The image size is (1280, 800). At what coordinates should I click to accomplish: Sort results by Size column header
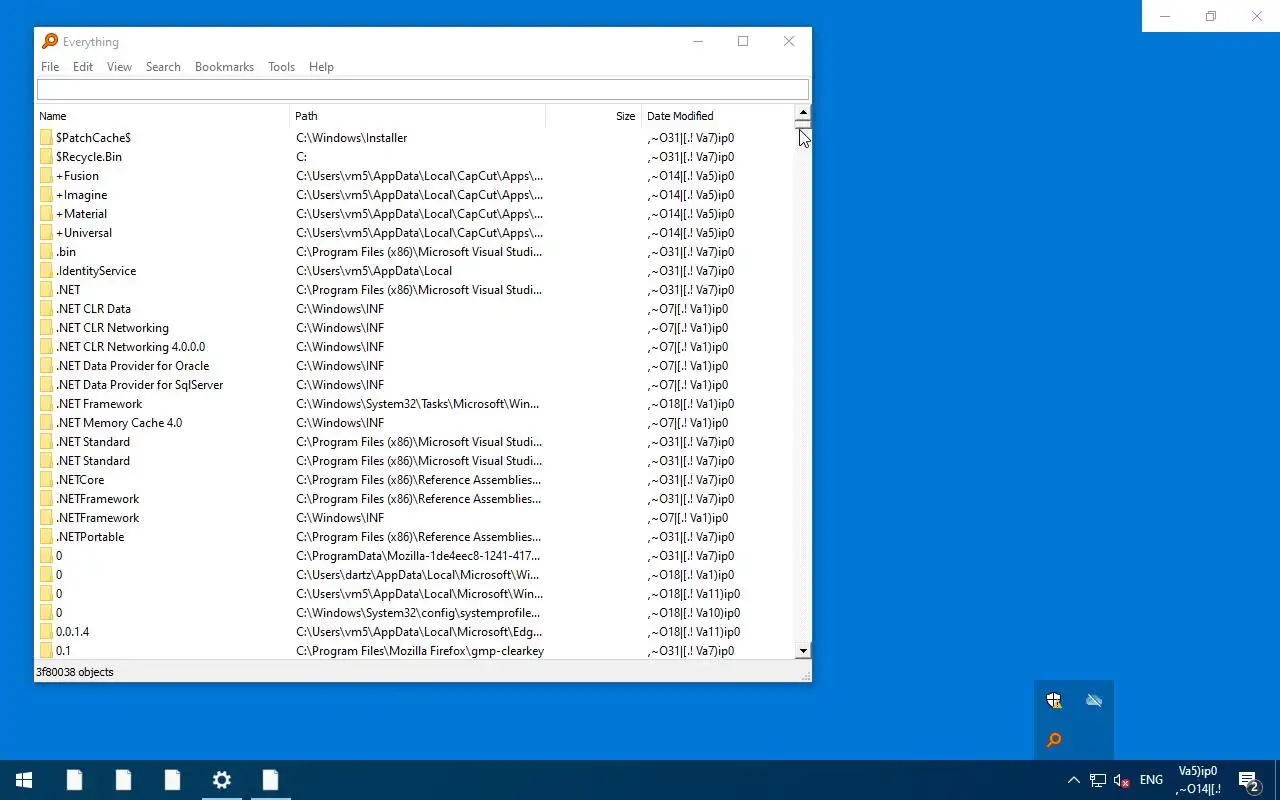point(593,116)
